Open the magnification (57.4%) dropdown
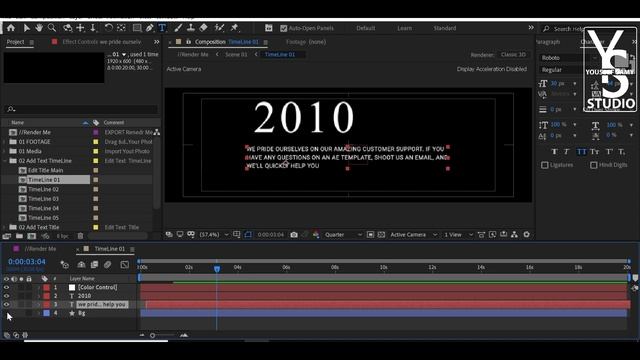 point(213,235)
